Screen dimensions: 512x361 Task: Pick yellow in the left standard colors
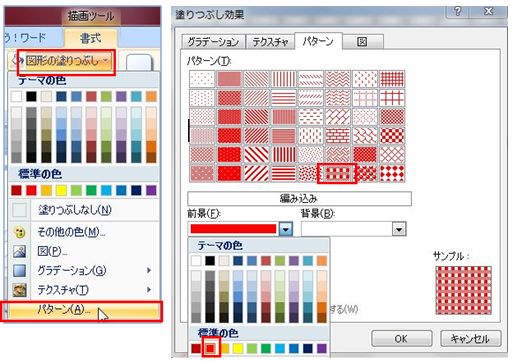pyautogui.click(x=61, y=190)
